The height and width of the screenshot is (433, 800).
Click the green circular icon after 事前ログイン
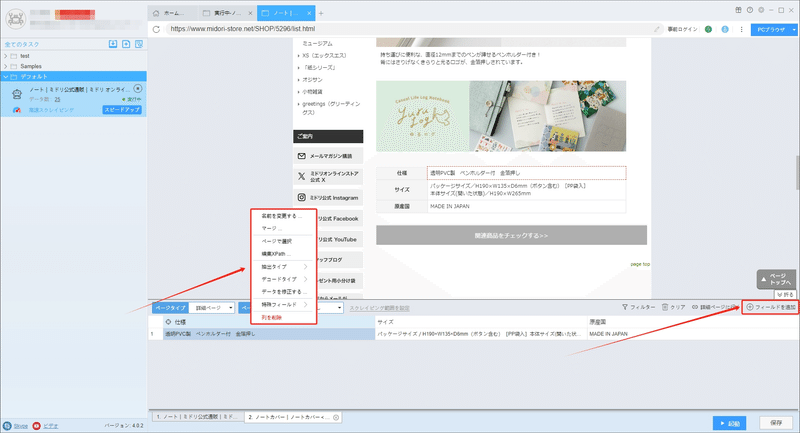click(708, 29)
